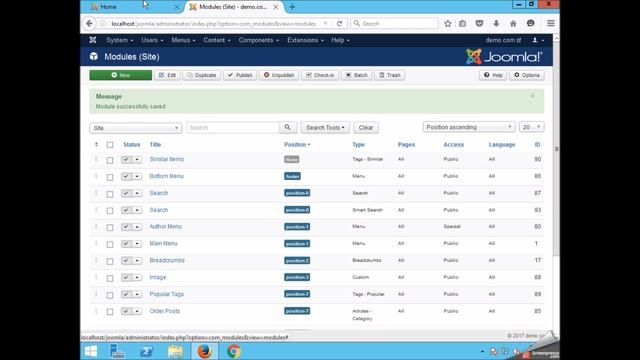Click the site identity info icon in address bar
Screen dimensions: 640x360
(x=103, y=24)
